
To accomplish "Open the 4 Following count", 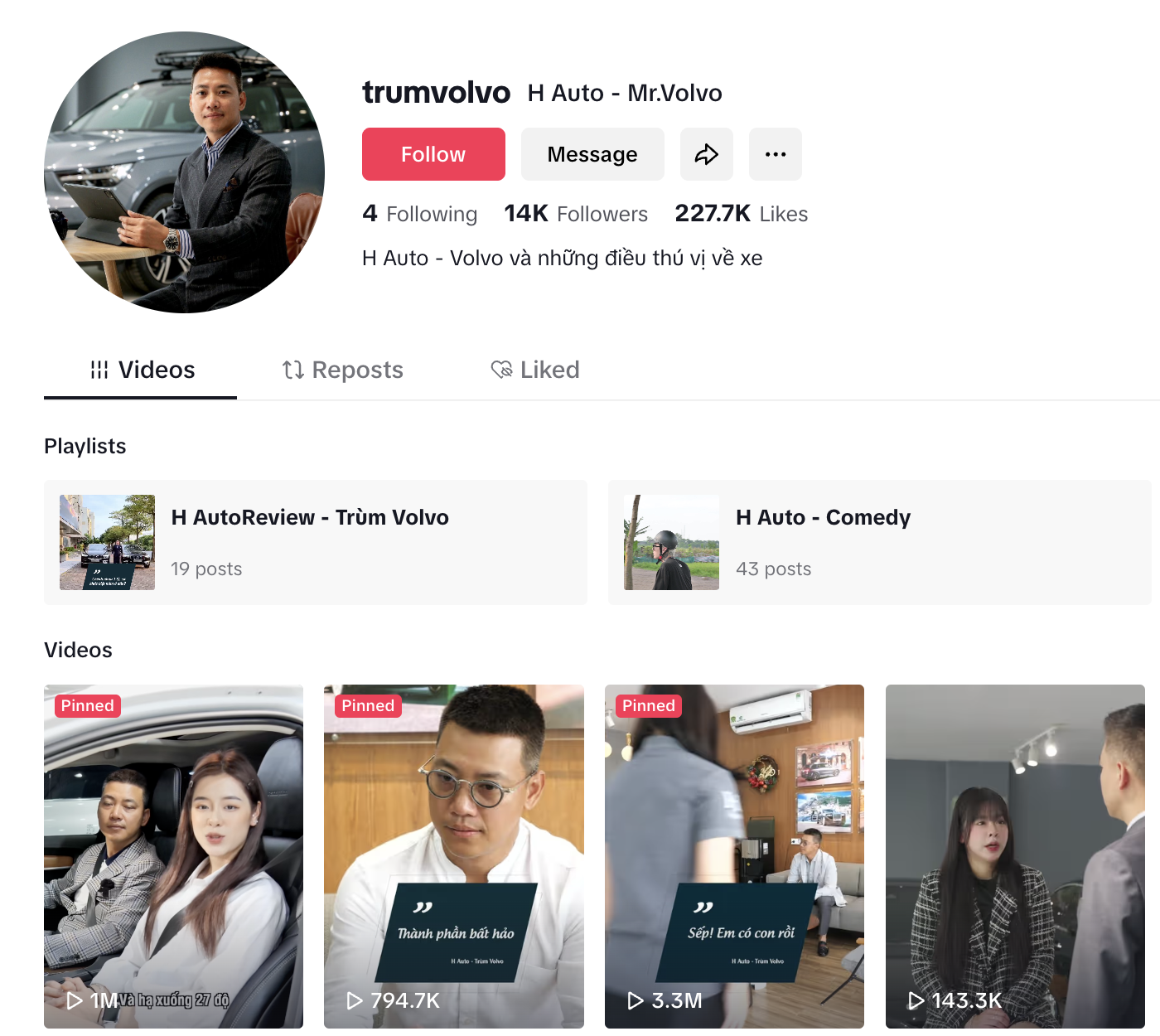I will [419, 214].
